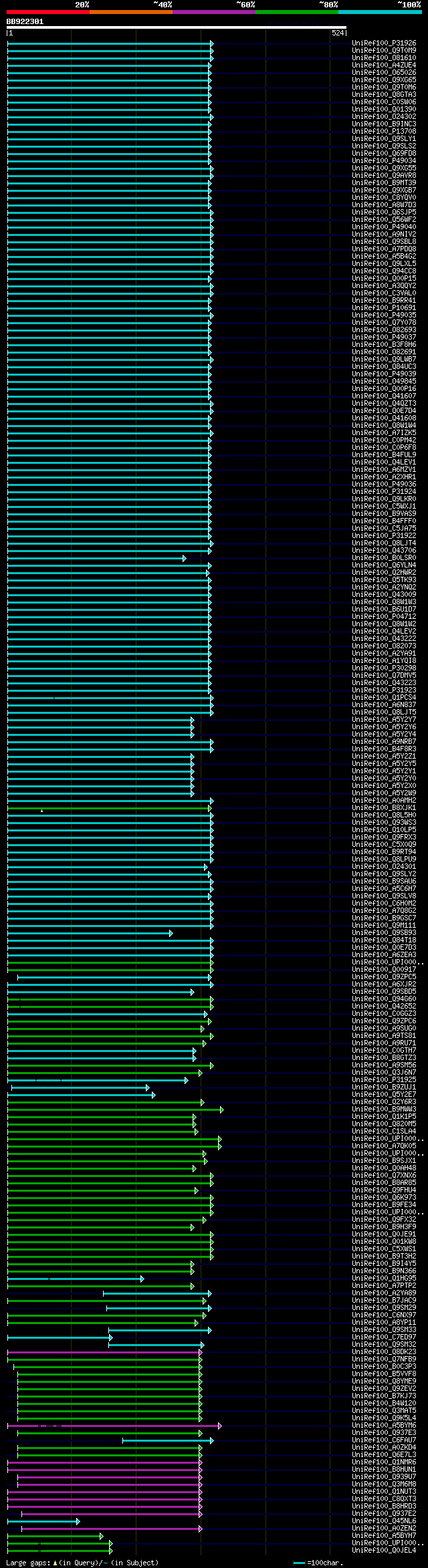Viewport: 428px width, 1568px height.
Task: Select hit label UniRef100_B9INC3
Action: (384, 124)
